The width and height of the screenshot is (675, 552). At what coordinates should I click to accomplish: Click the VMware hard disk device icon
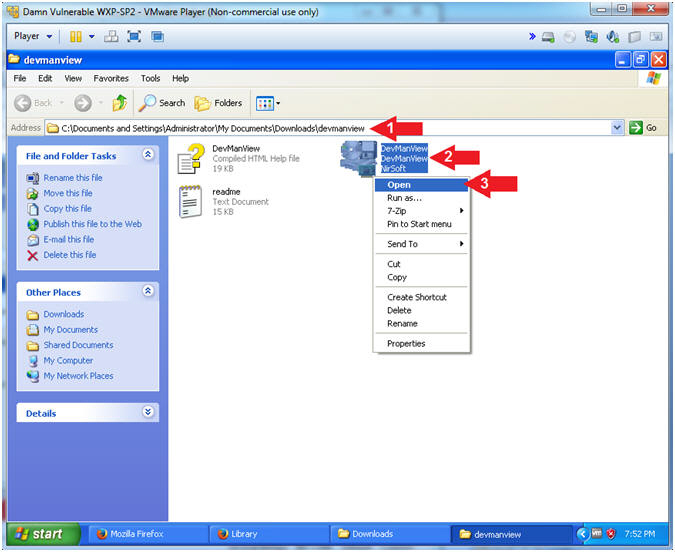(x=548, y=37)
